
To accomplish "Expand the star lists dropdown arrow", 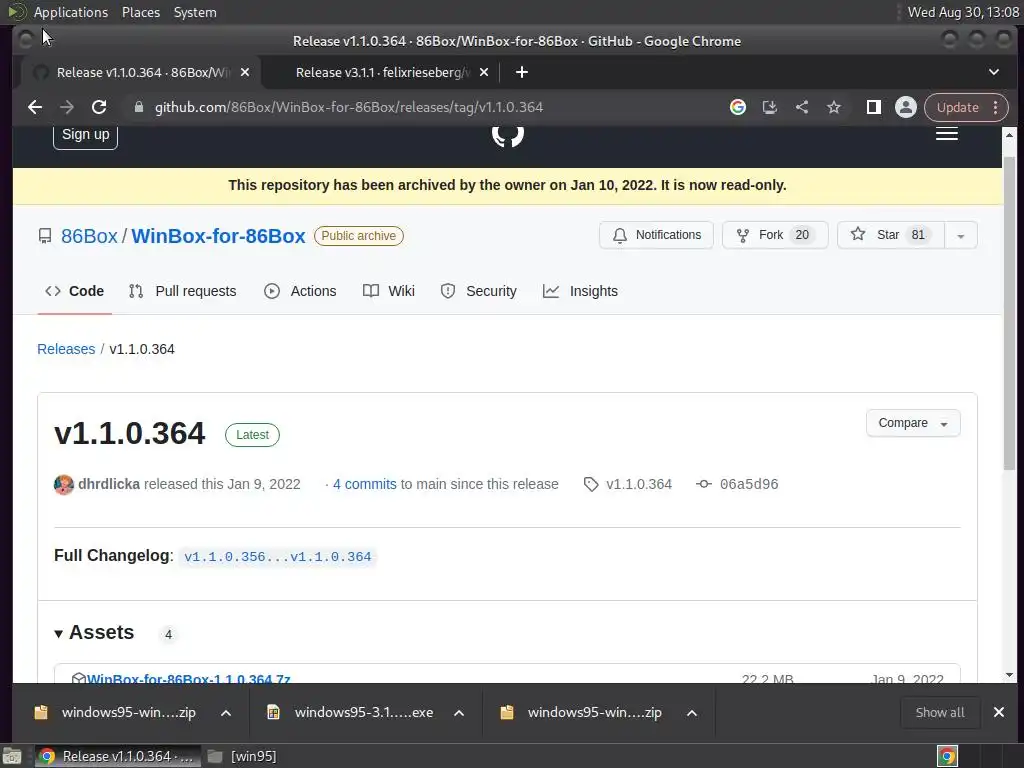I will tap(961, 236).
